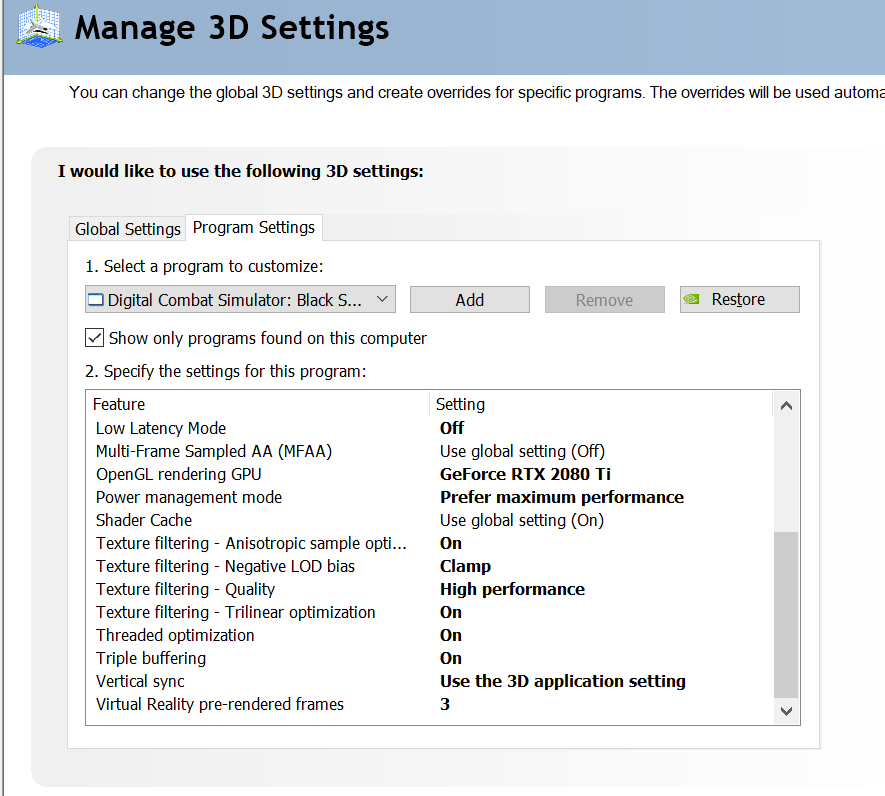Open the Prefer maximum performance setting value
This screenshot has height=796, width=885.
(562, 497)
